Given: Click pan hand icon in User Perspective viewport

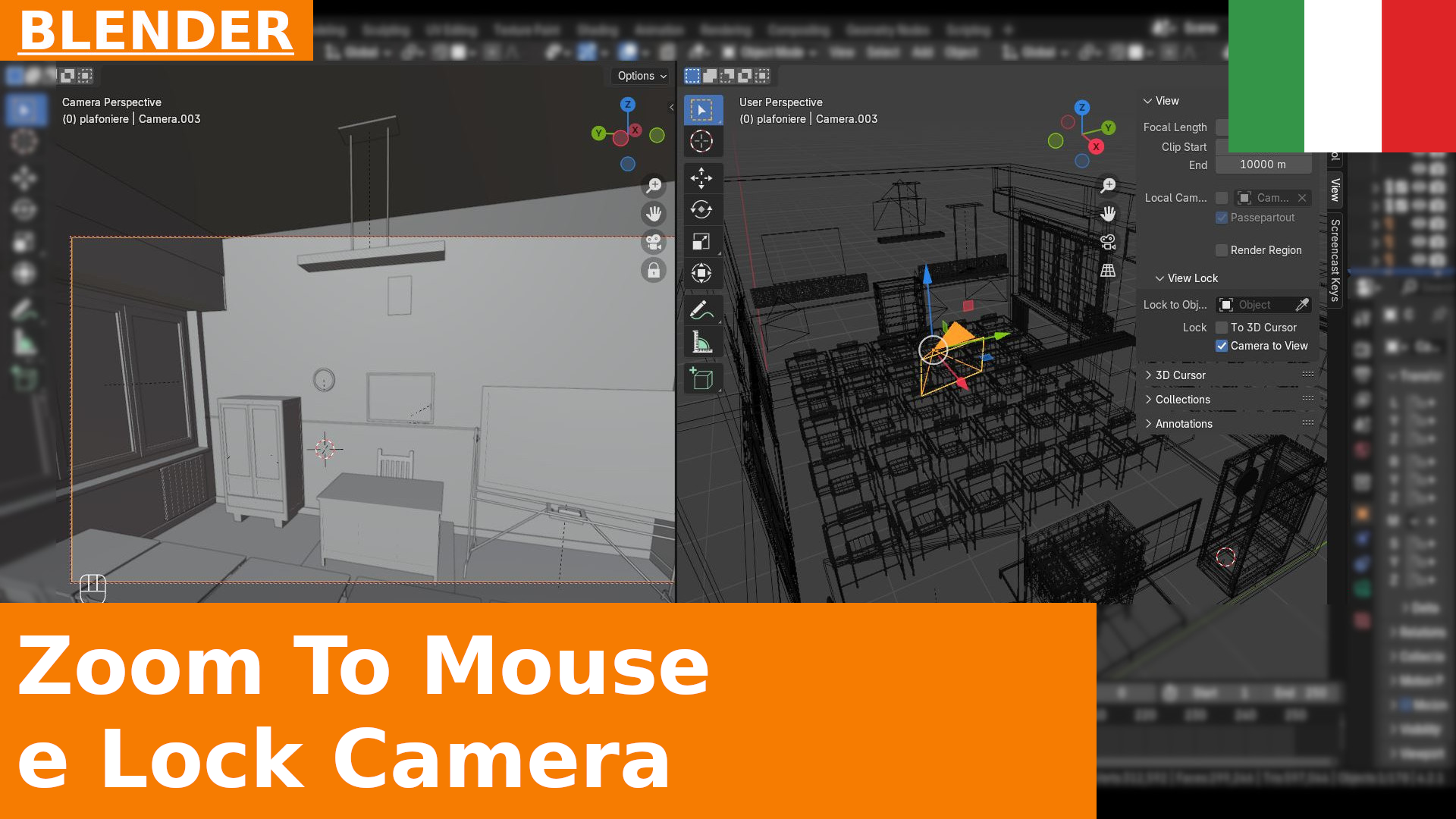Looking at the screenshot, I should [1108, 214].
